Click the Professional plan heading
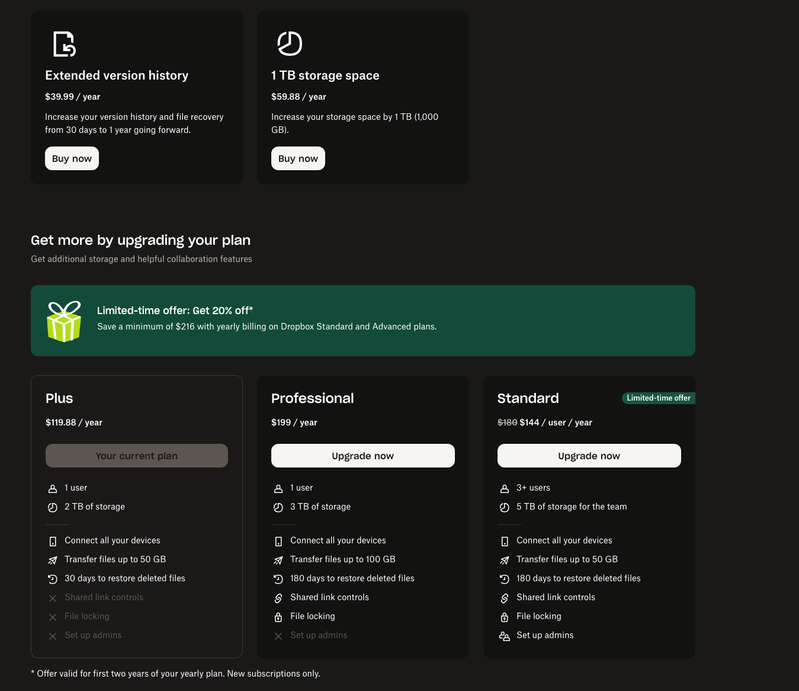Image resolution: width=799 pixels, height=691 pixels. 312,398
